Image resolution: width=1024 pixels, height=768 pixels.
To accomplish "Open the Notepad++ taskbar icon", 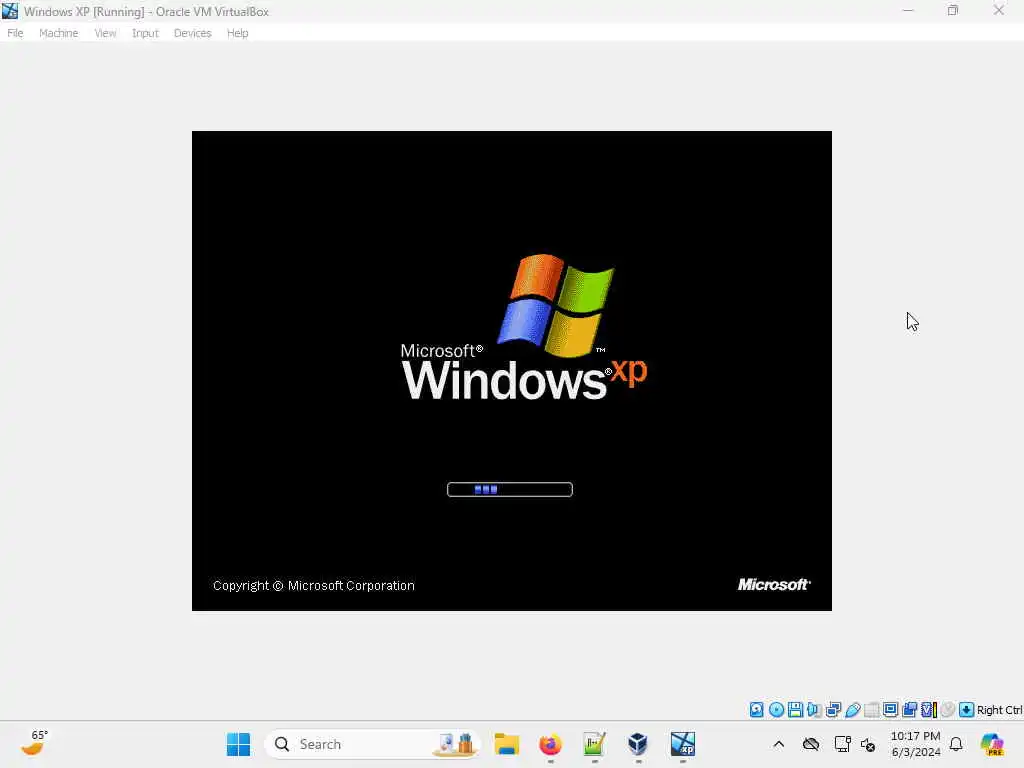I will [x=594, y=744].
